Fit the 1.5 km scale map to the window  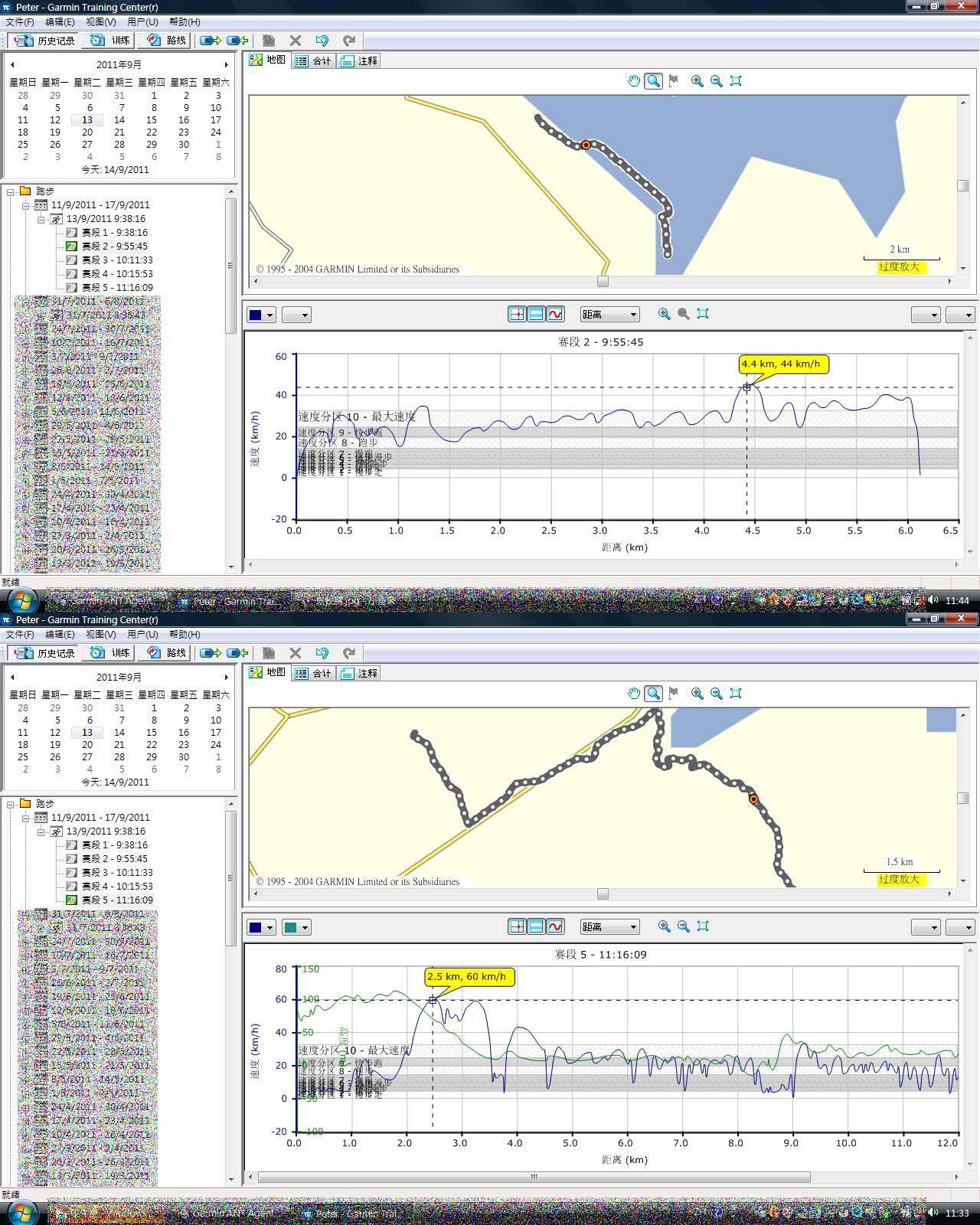pos(736,693)
